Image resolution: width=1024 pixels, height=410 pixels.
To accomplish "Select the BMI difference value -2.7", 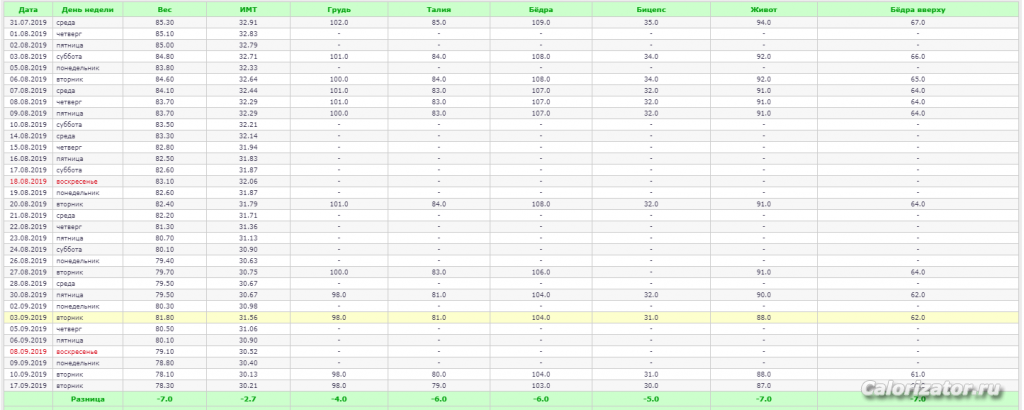I will click(248, 399).
